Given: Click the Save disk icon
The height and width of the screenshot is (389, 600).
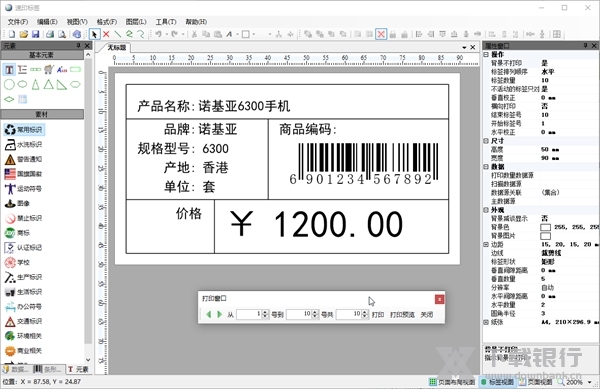Looking at the screenshot, I should pyautogui.click(x=36, y=34).
